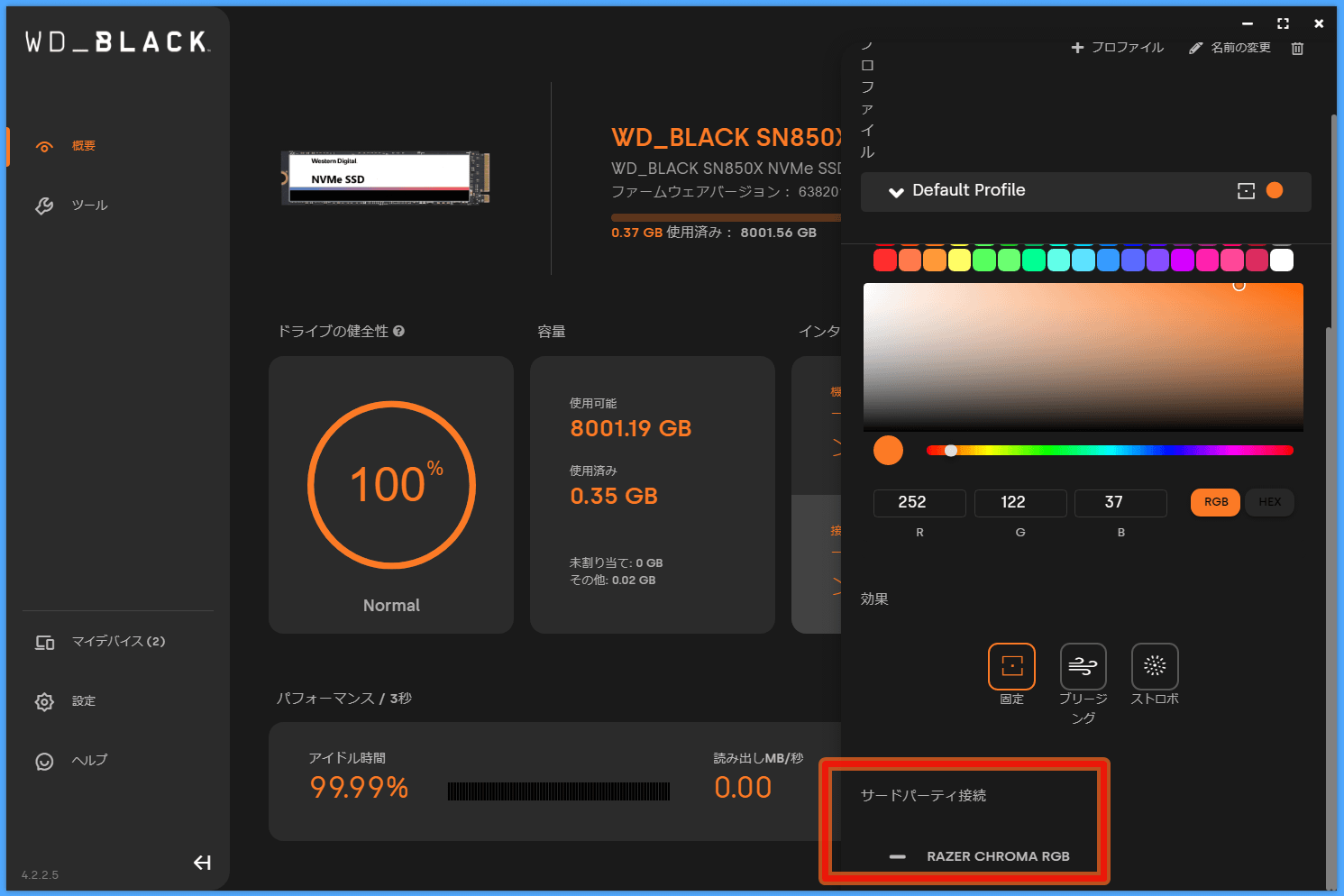Click the WD_BLACK logo
Image resolution: width=1344 pixels, height=896 pixels.
point(117,41)
